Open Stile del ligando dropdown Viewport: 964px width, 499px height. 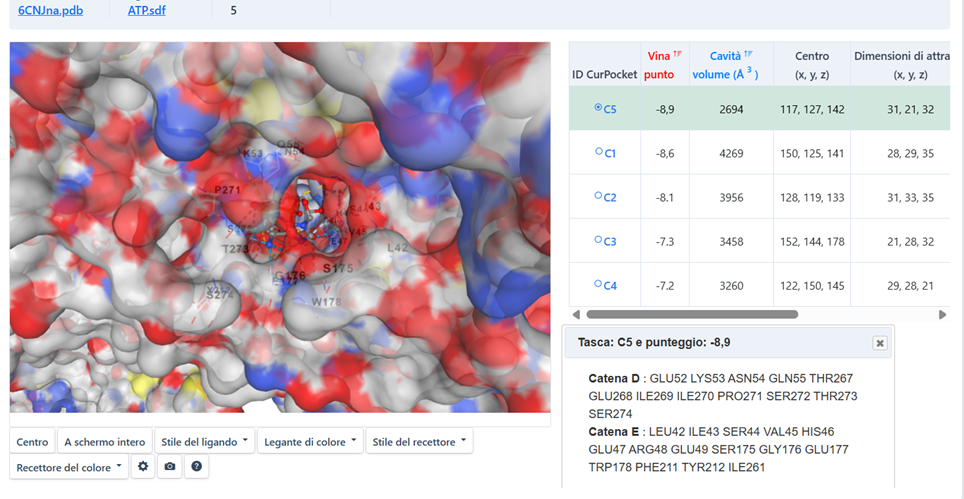tap(205, 441)
